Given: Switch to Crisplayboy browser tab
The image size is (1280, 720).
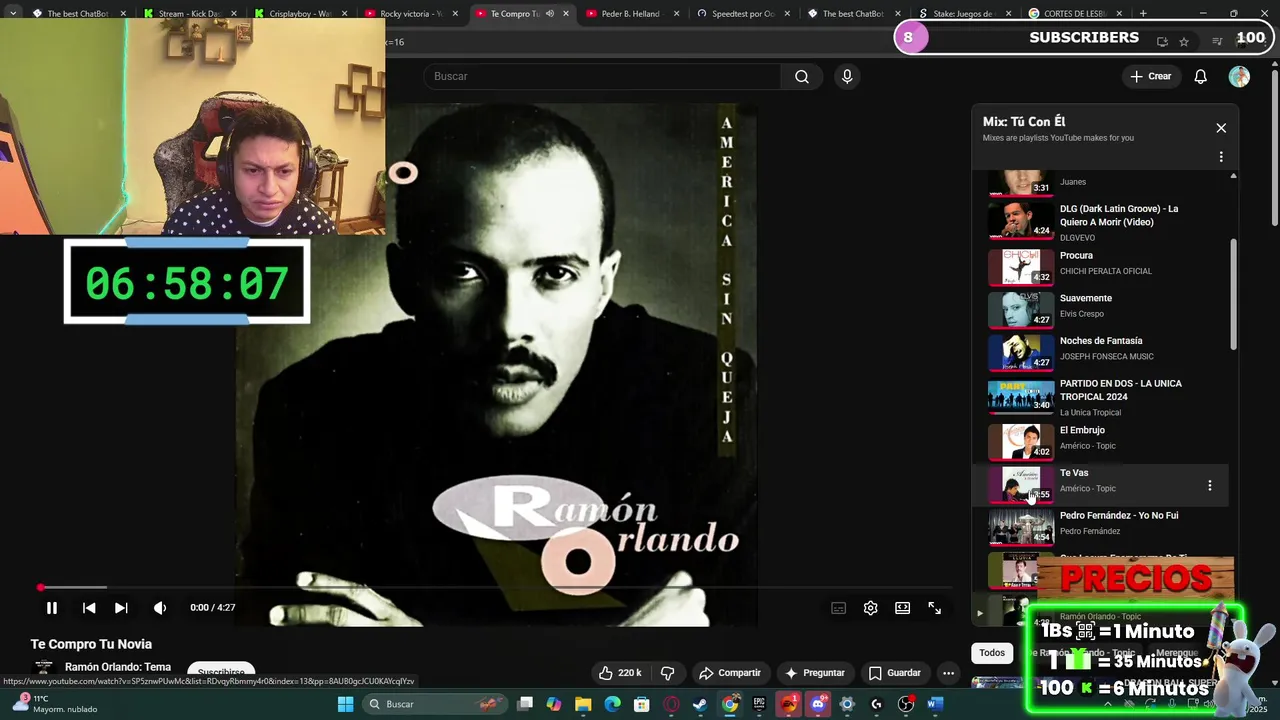Looking at the screenshot, I should tap(302, 14).
